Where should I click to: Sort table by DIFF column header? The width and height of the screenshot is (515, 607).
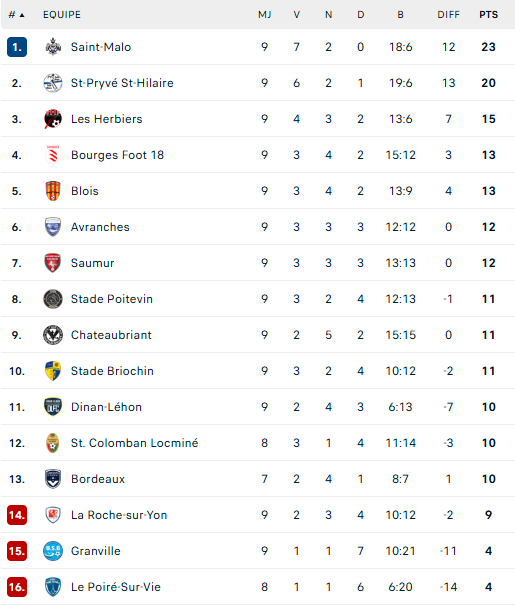448,15
